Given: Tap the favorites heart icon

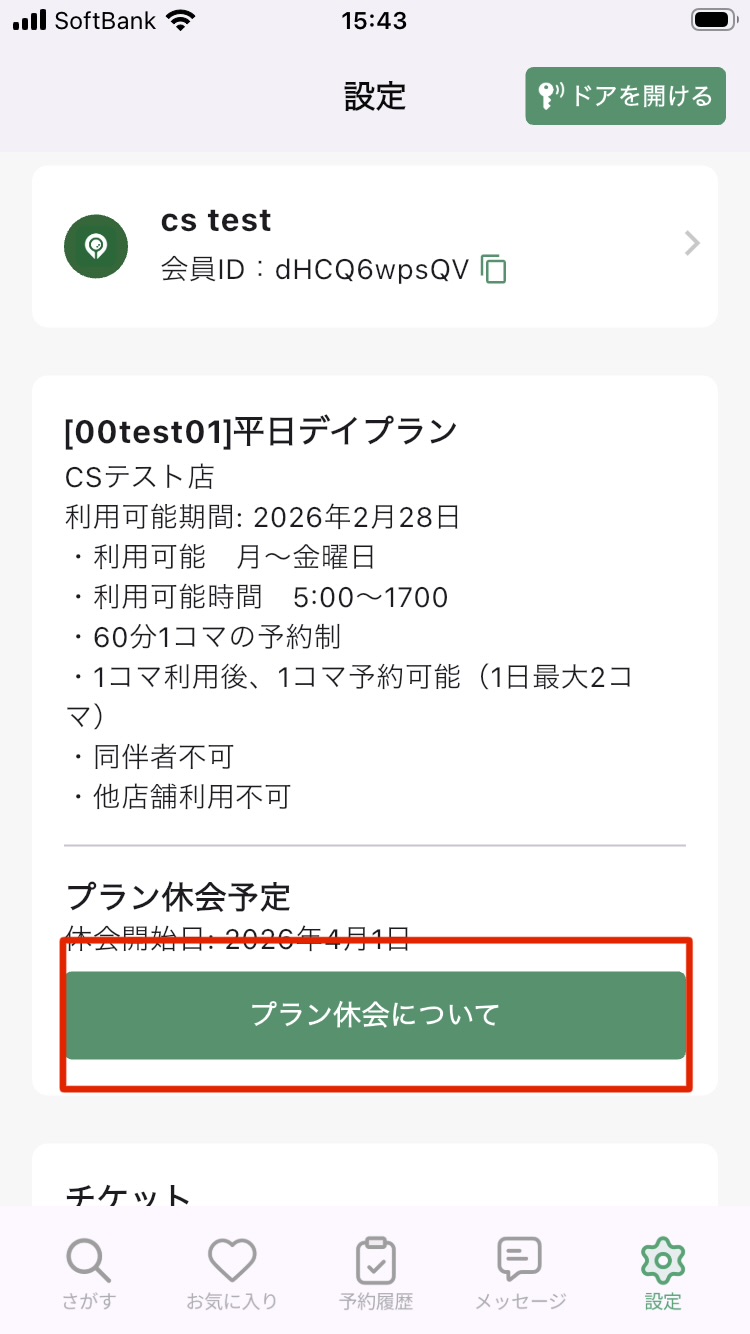Looking at the screenshot, I should (232, 1259).
